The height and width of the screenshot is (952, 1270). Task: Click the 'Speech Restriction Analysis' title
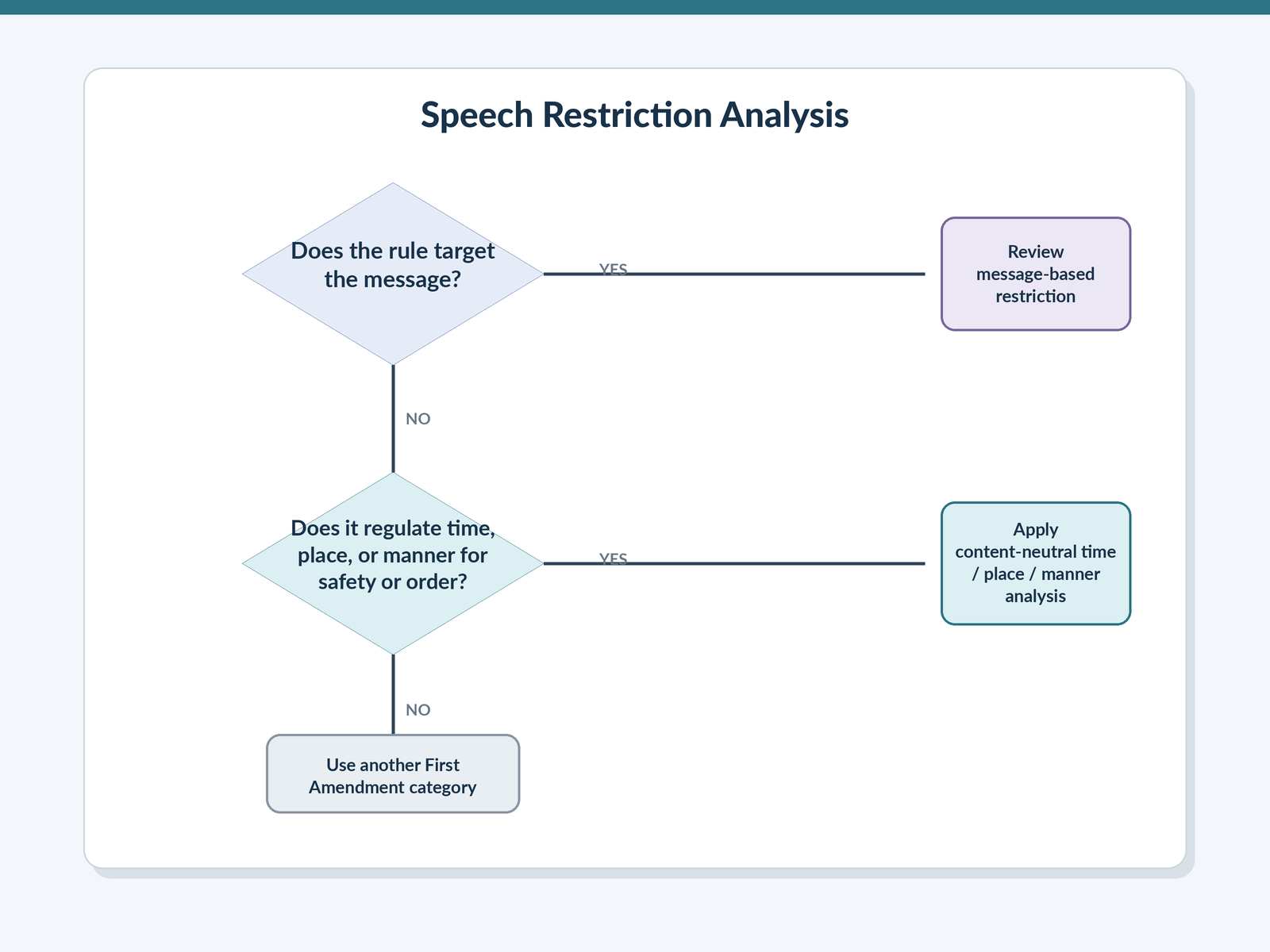pos(634,115)
